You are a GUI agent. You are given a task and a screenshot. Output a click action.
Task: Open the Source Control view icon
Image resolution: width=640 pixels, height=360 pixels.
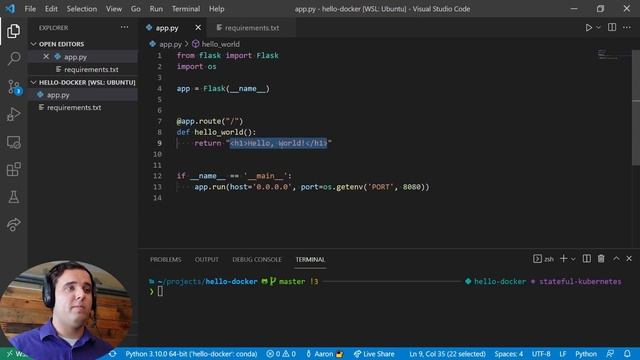click(14, 87)
